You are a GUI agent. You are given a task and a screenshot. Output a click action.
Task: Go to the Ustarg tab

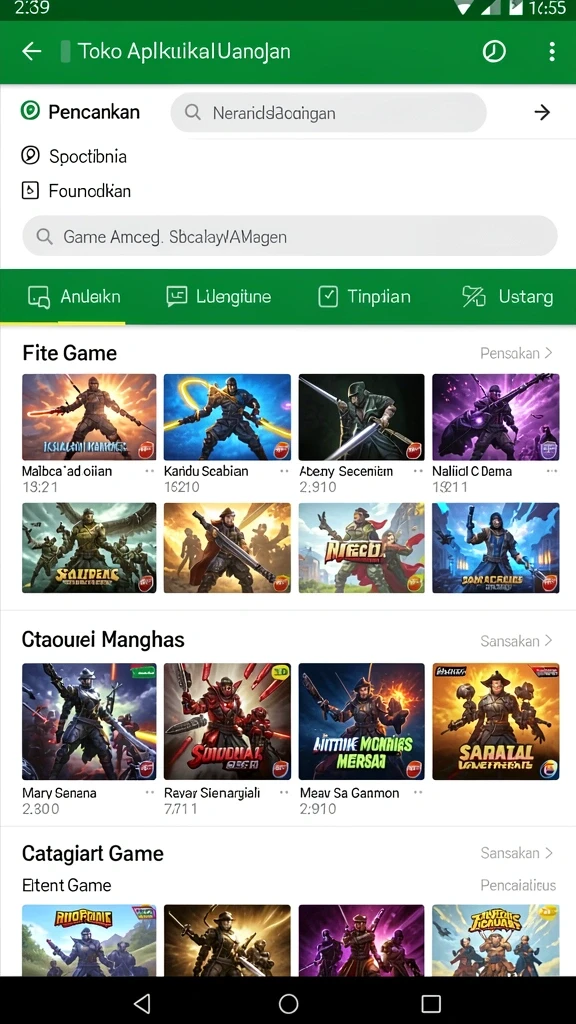click(507, 296)
